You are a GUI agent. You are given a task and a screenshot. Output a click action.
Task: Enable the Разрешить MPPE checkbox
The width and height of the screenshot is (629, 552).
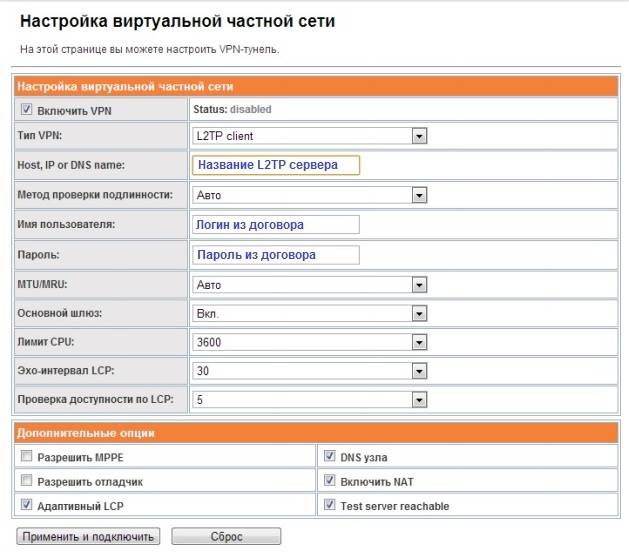coord(27,457)
